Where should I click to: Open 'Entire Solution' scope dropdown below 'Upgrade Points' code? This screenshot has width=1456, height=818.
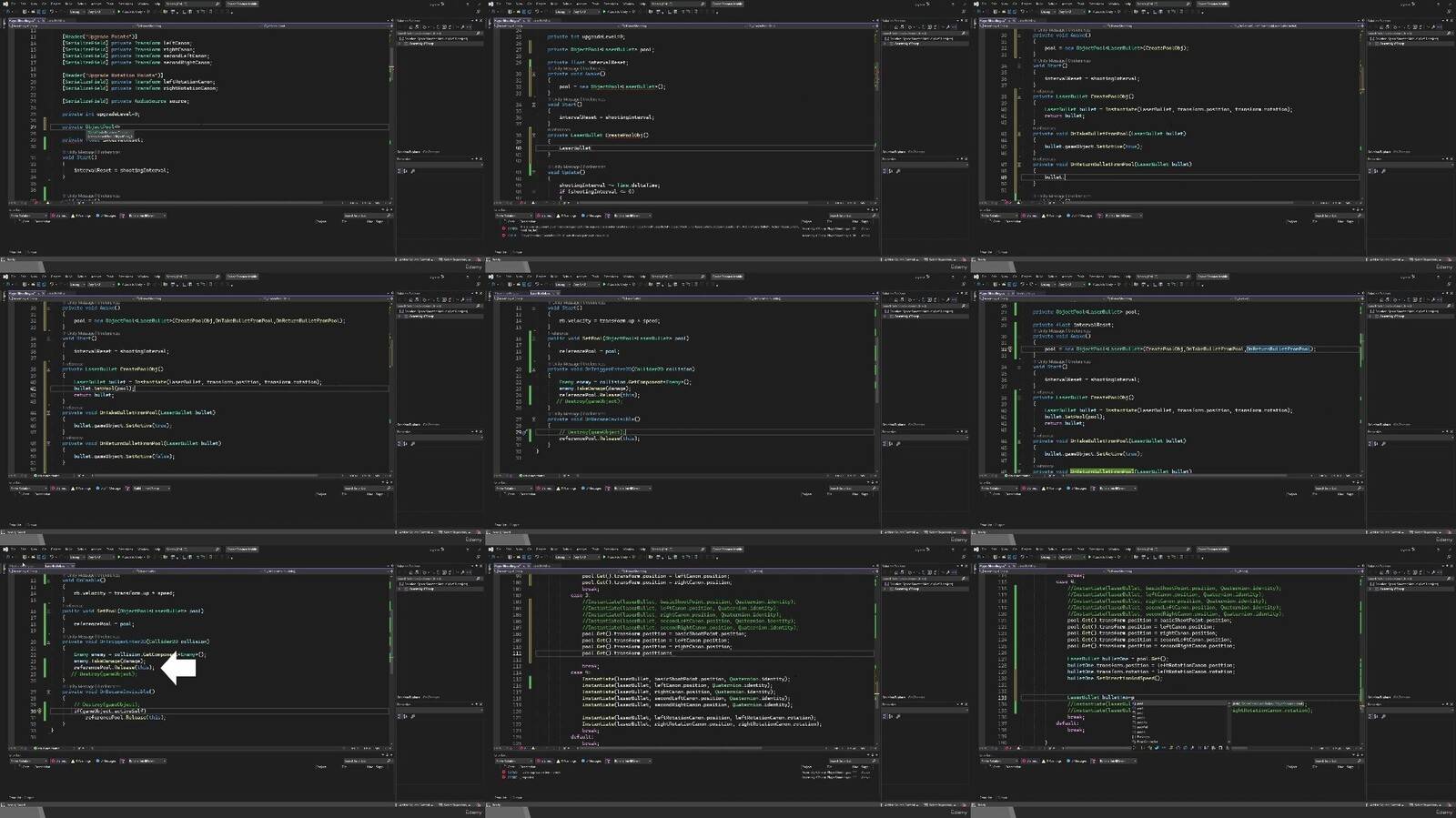[29, 216]
